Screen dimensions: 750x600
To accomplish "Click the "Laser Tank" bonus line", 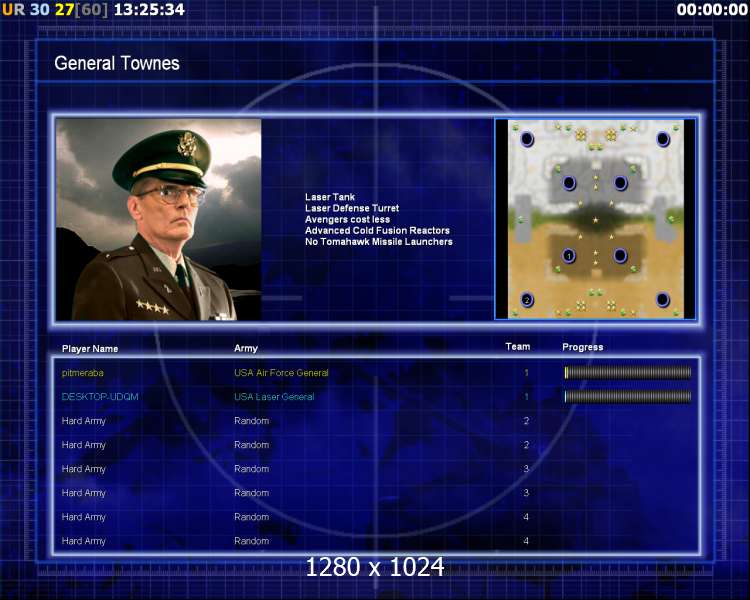I will click(330, 197).
